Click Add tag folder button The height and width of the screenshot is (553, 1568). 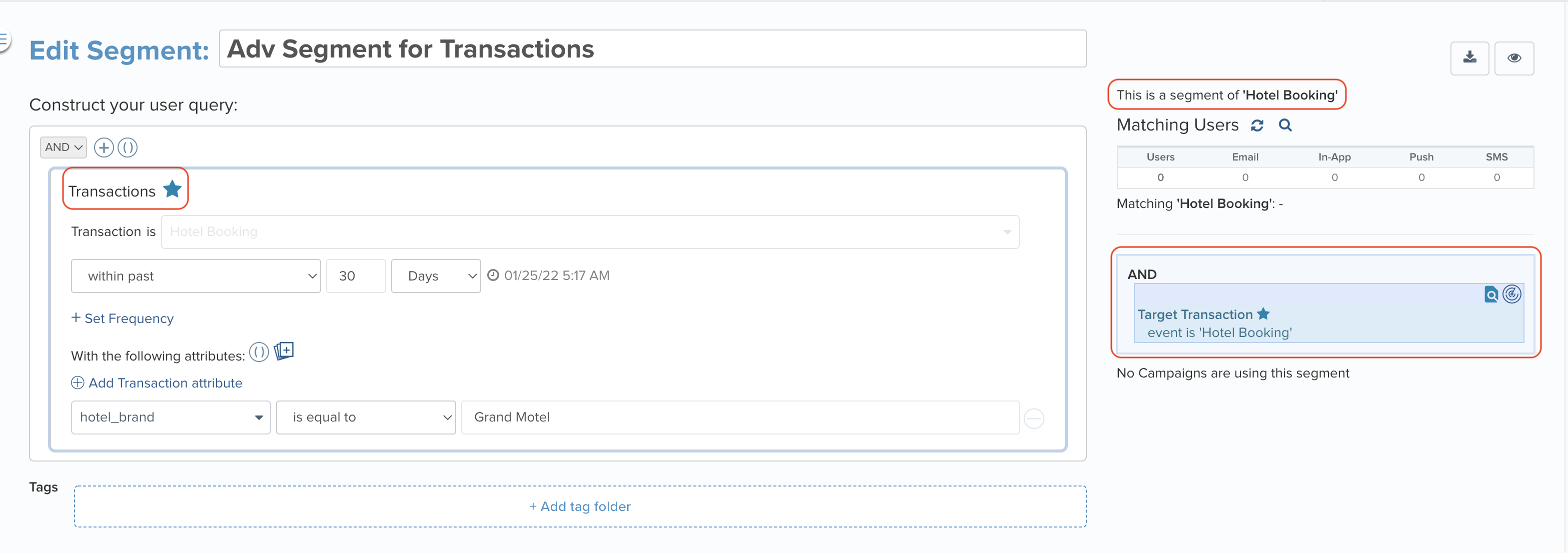pyautogui.click(x=580, y=506)
